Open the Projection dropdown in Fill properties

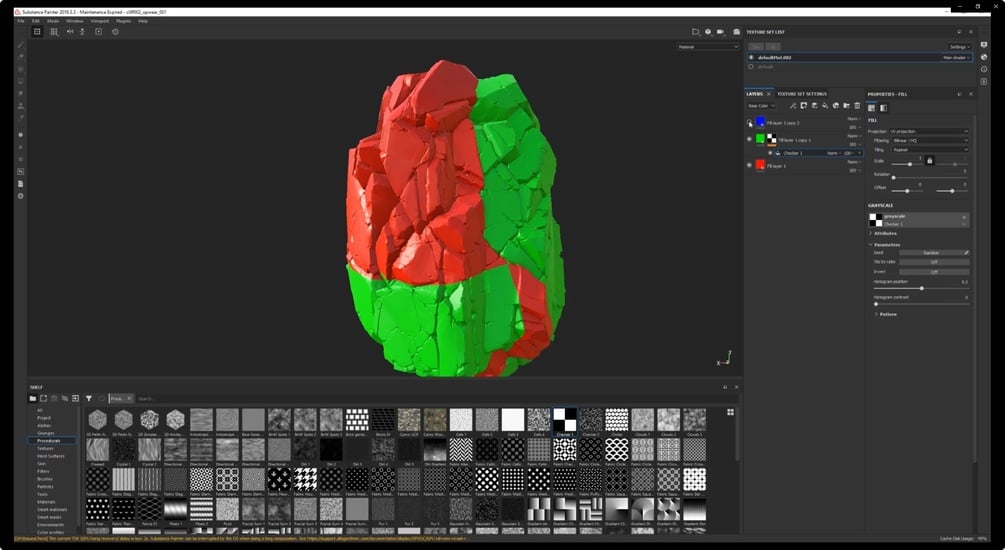pyautogui.click(x=929, y=131)
